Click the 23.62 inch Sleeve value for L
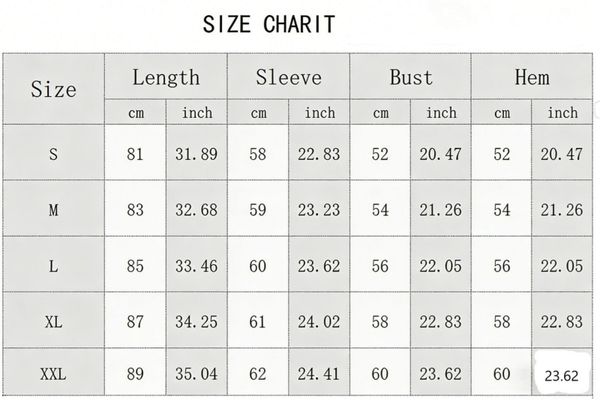This screenshot has height=400, width=600. (x=319, y=266)
